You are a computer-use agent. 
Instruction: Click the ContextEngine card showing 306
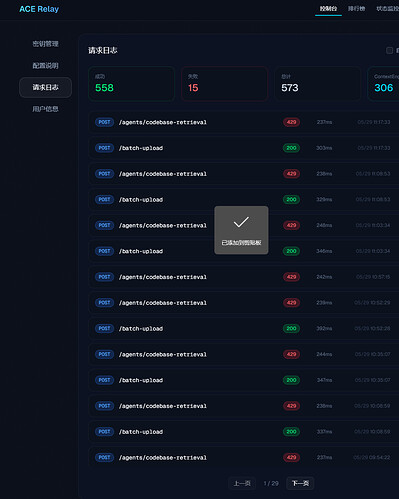[x=383, y=84]
